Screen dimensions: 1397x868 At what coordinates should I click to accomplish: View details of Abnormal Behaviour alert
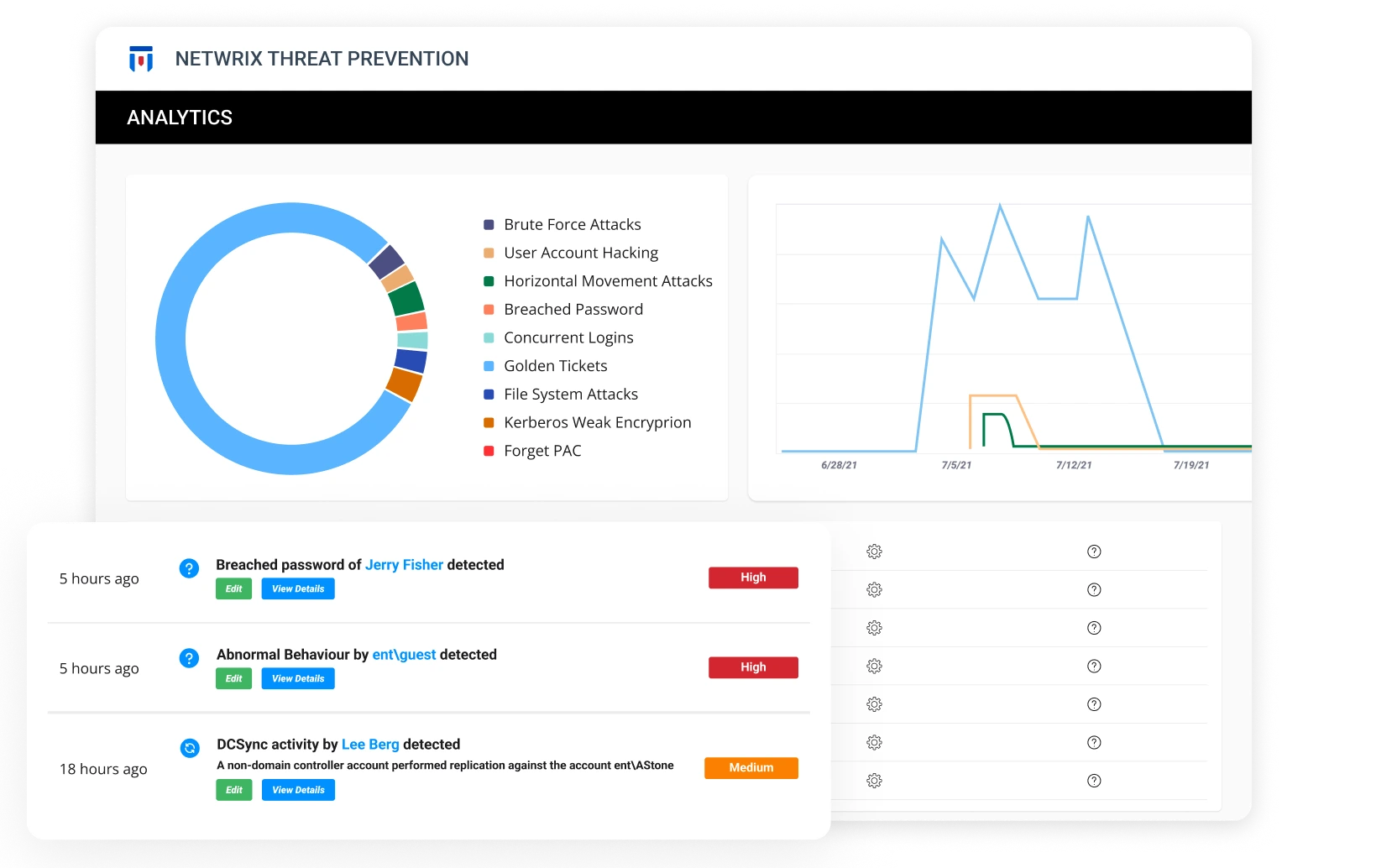click(x=298, y=679)
